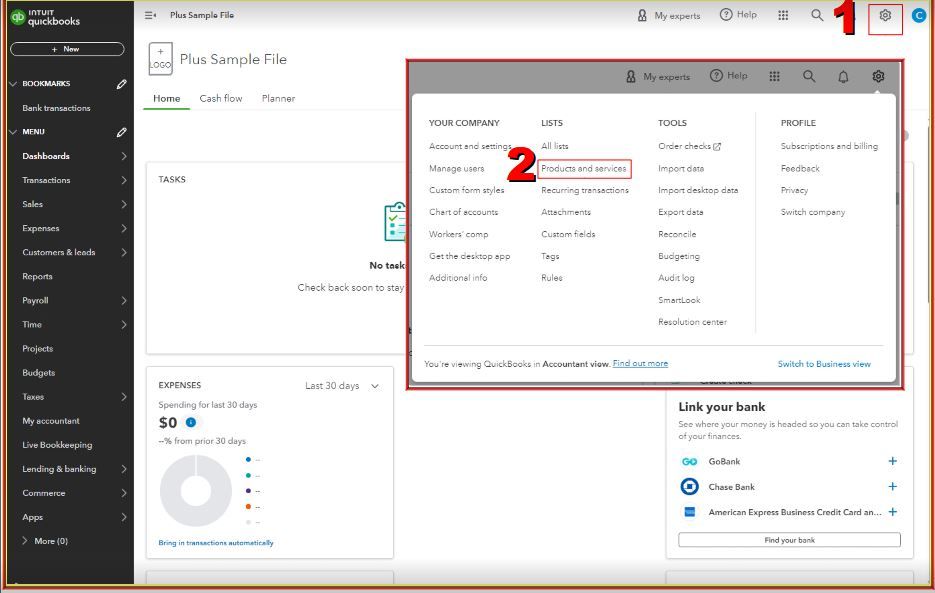Click the + New button

(67, 49)
